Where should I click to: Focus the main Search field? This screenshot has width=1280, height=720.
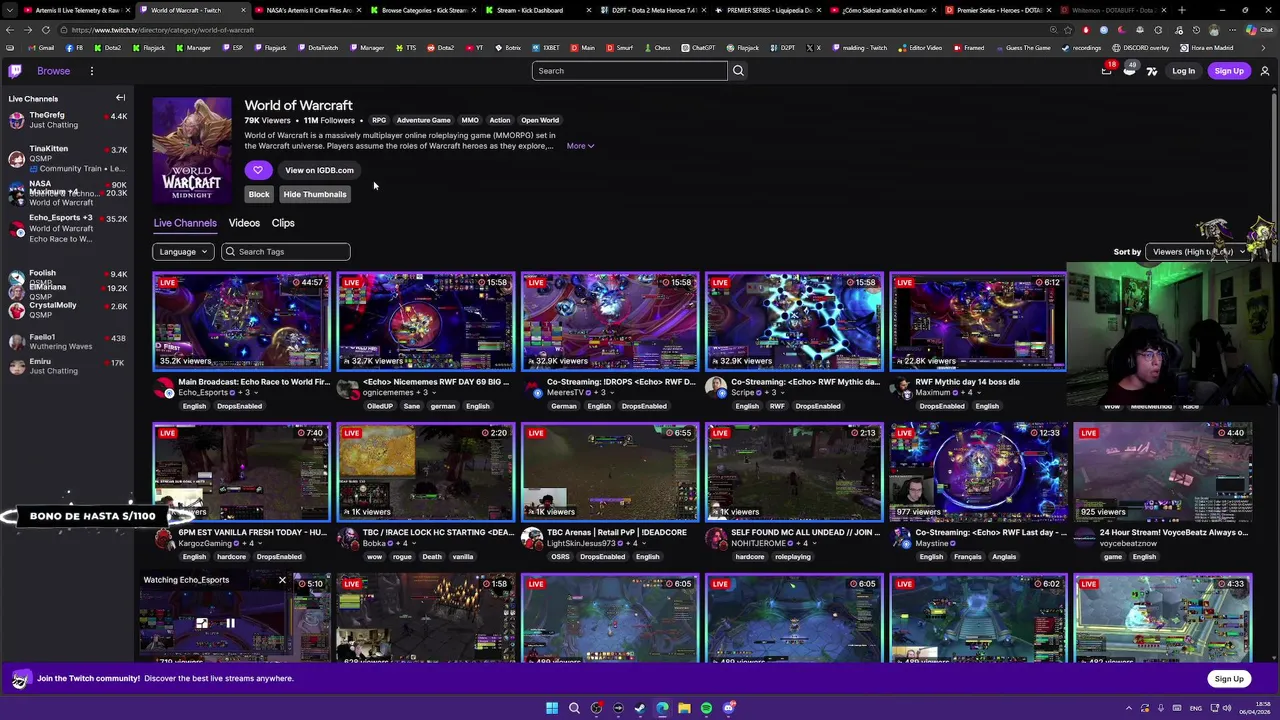click(630, 71)
